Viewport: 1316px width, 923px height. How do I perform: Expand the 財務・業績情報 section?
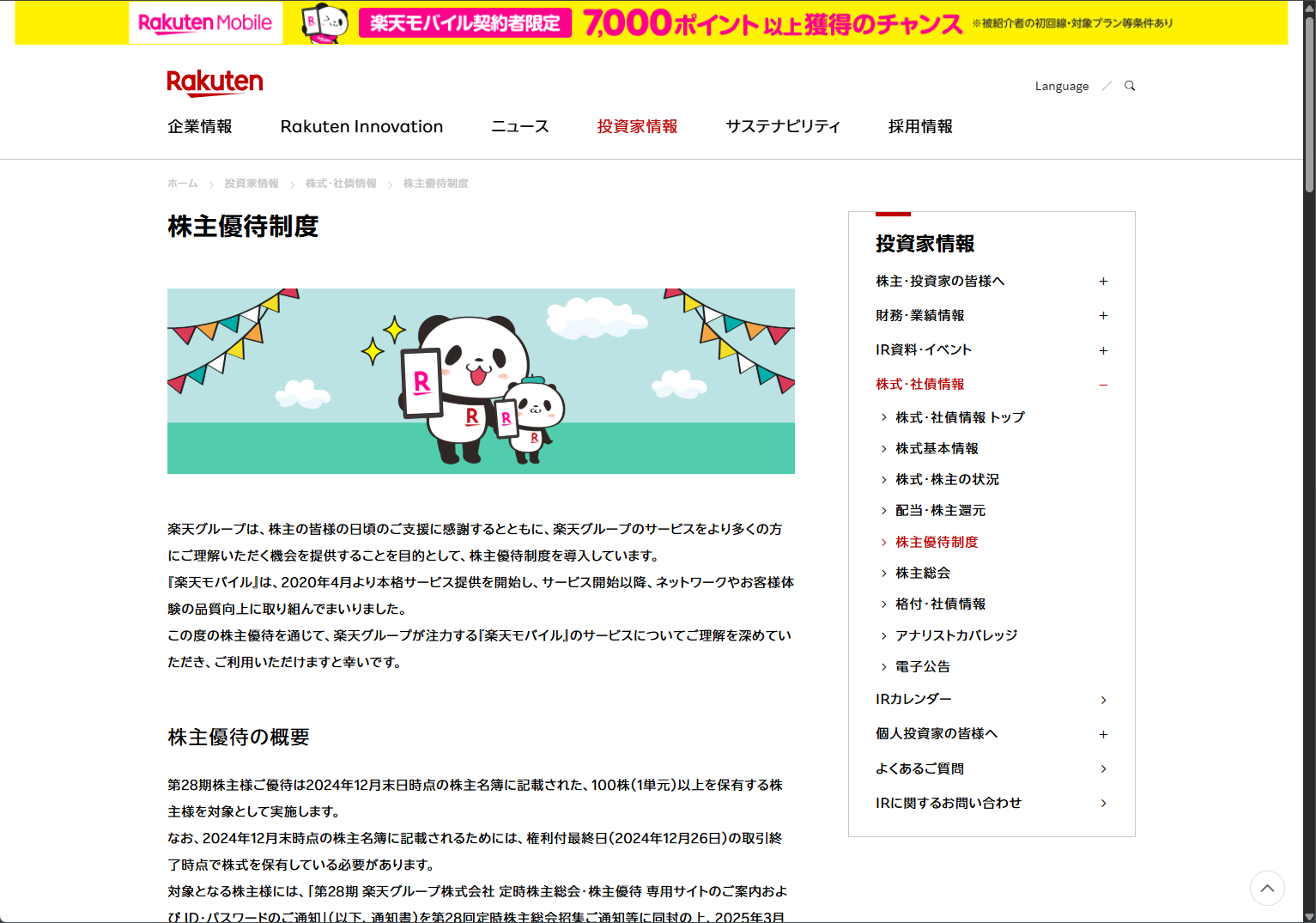click(1103, 316)
